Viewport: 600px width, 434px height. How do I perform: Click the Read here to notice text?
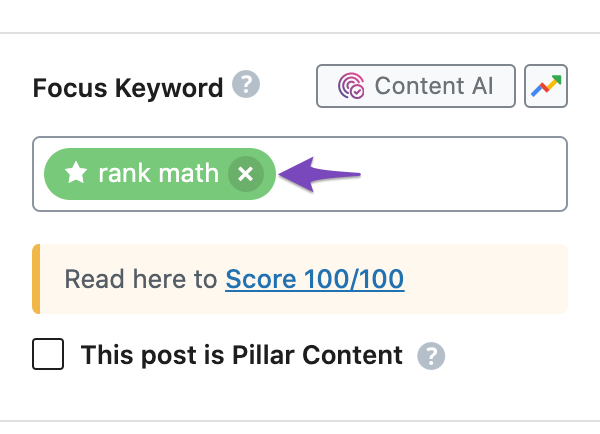point(141,279)
